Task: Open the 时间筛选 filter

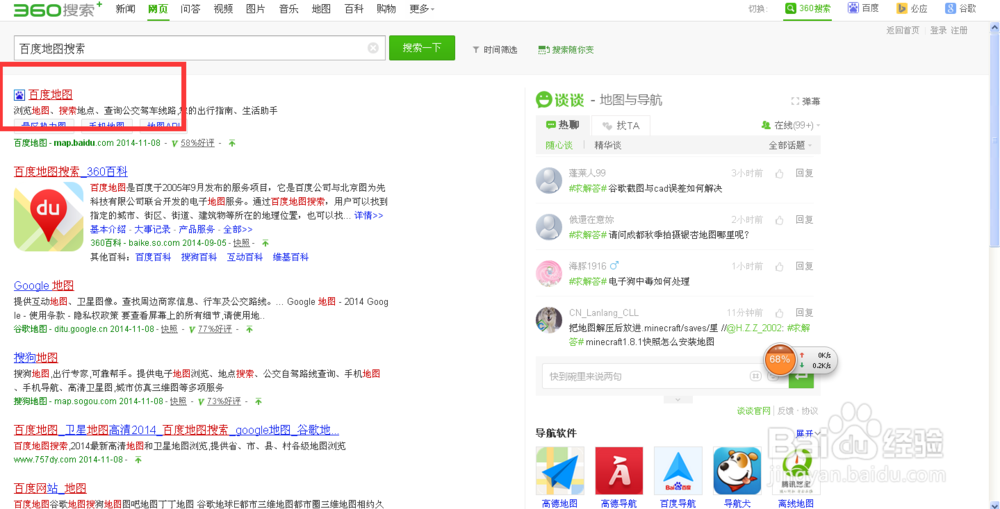Action: pyautogui.click(x=494, y=50)
